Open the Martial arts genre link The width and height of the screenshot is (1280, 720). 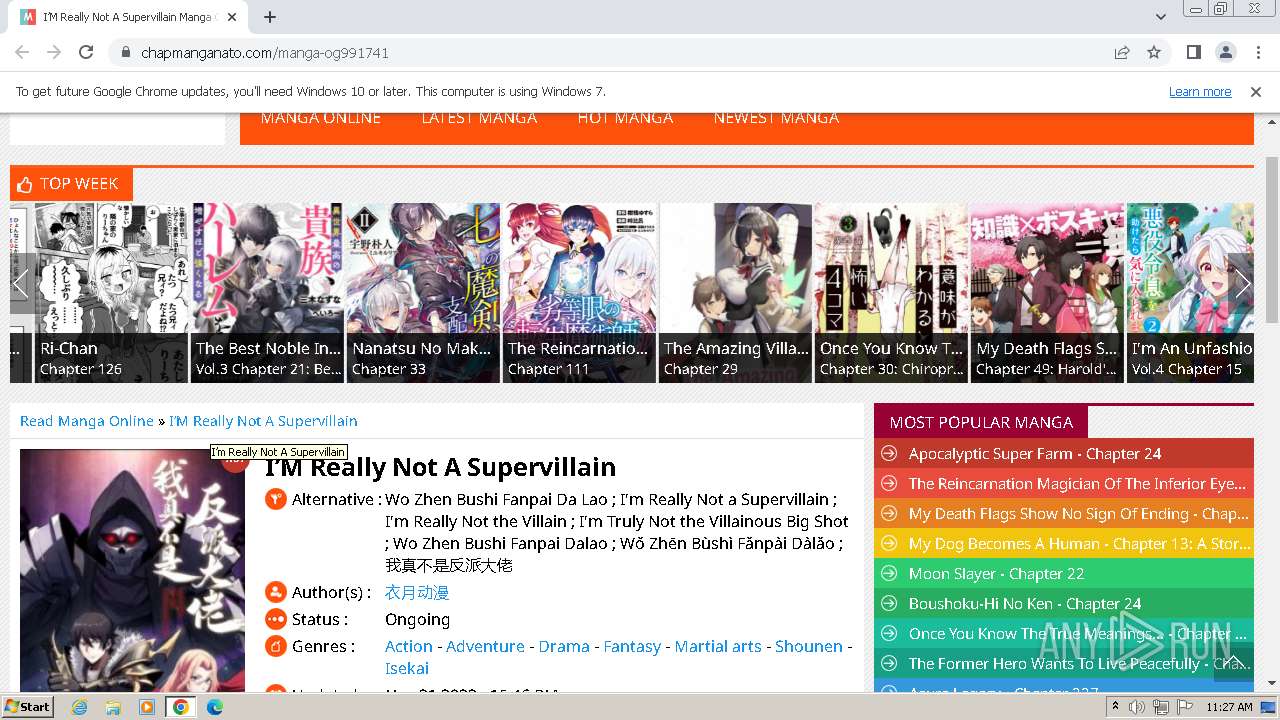[718, 647]
